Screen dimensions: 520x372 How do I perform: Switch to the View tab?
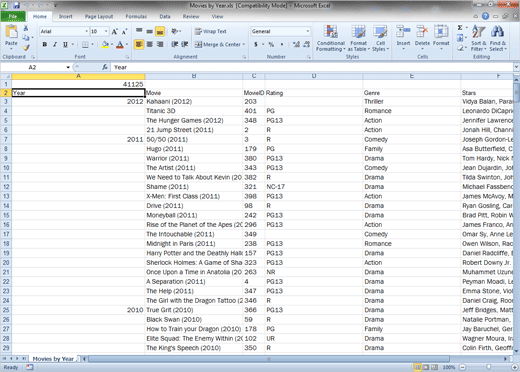click(x=217, y=16)
